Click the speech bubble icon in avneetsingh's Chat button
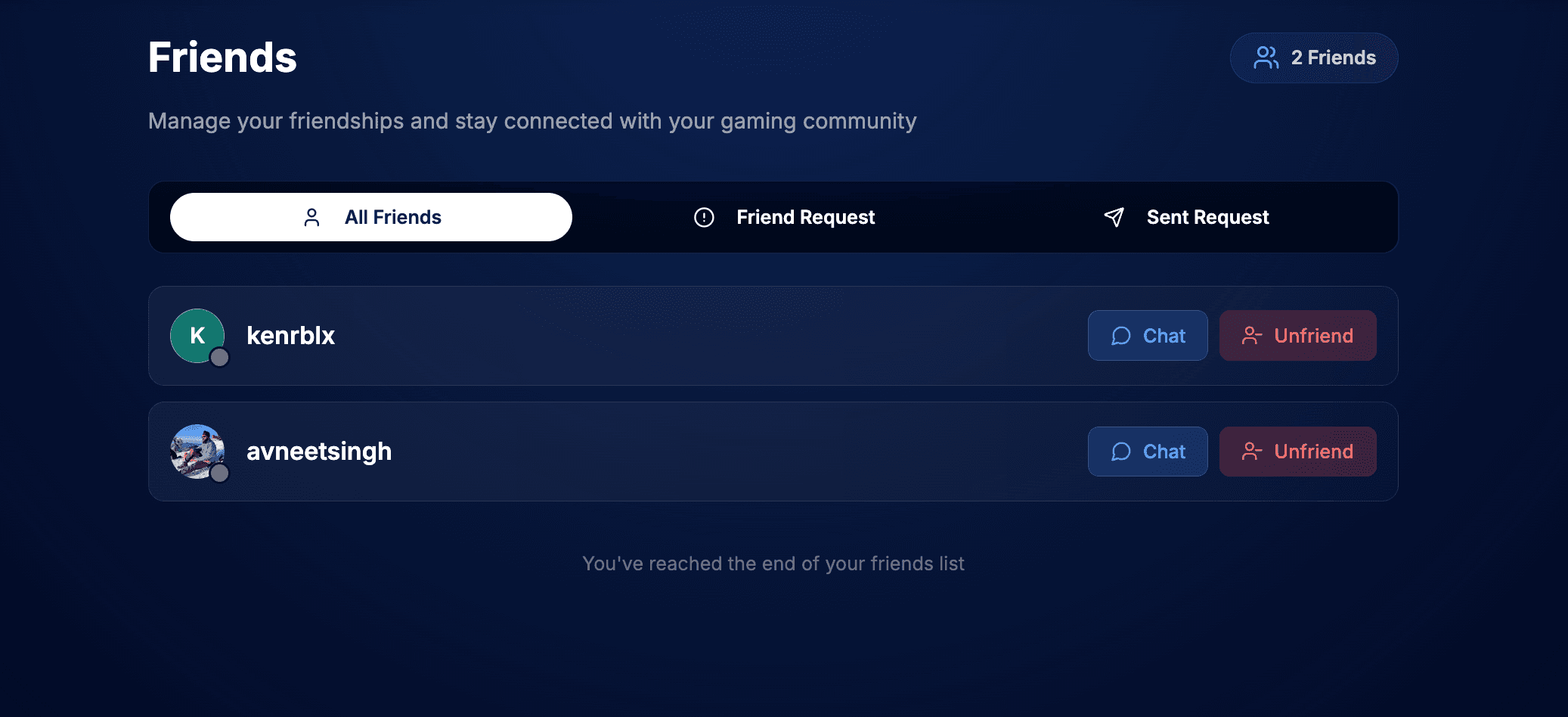Viewport: 1568px width, 717px height. click(x=1121, y=452)
